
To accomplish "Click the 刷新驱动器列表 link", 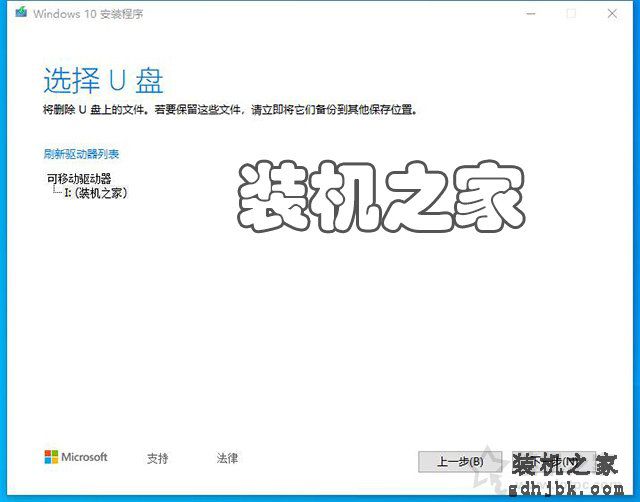I will tap(81, 154).
